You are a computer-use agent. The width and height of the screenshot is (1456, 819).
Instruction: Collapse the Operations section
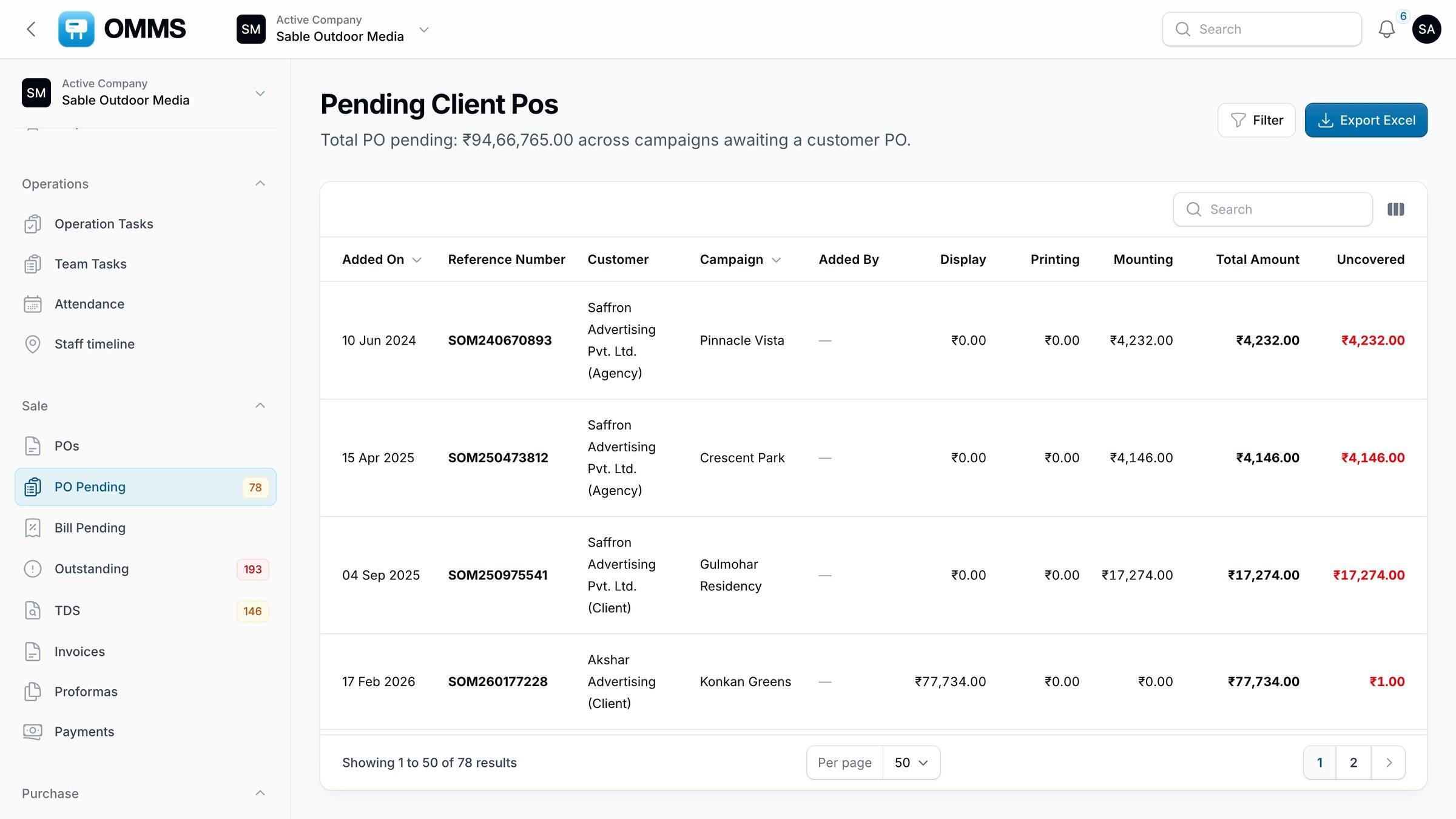click(260, 183)
